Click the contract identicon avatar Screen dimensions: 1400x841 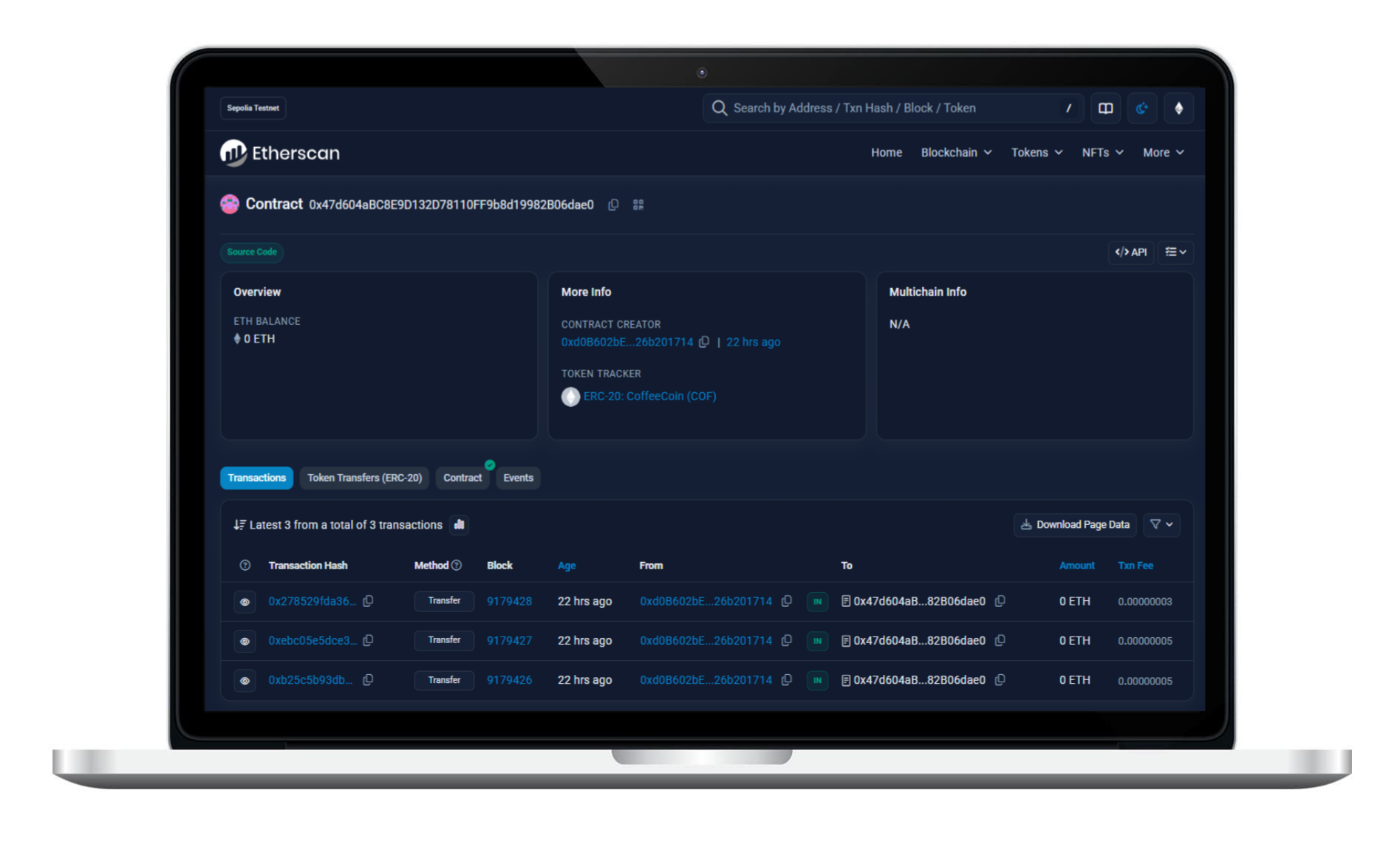[230, 205]
